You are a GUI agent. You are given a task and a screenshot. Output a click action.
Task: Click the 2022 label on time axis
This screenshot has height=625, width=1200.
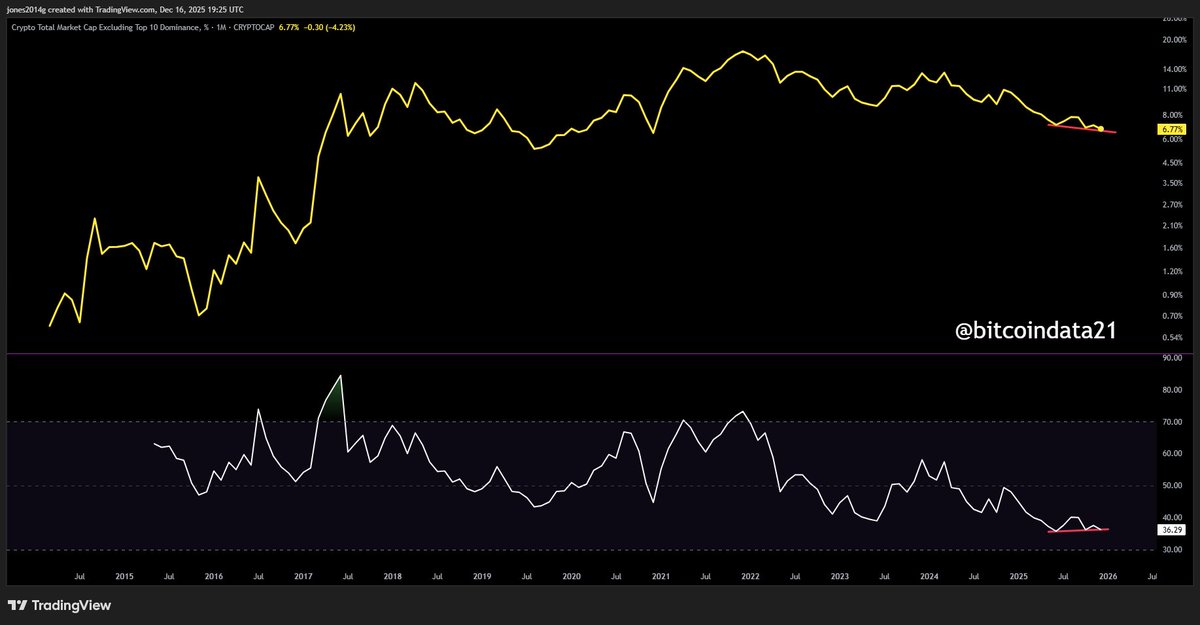(x=750, y=577)
